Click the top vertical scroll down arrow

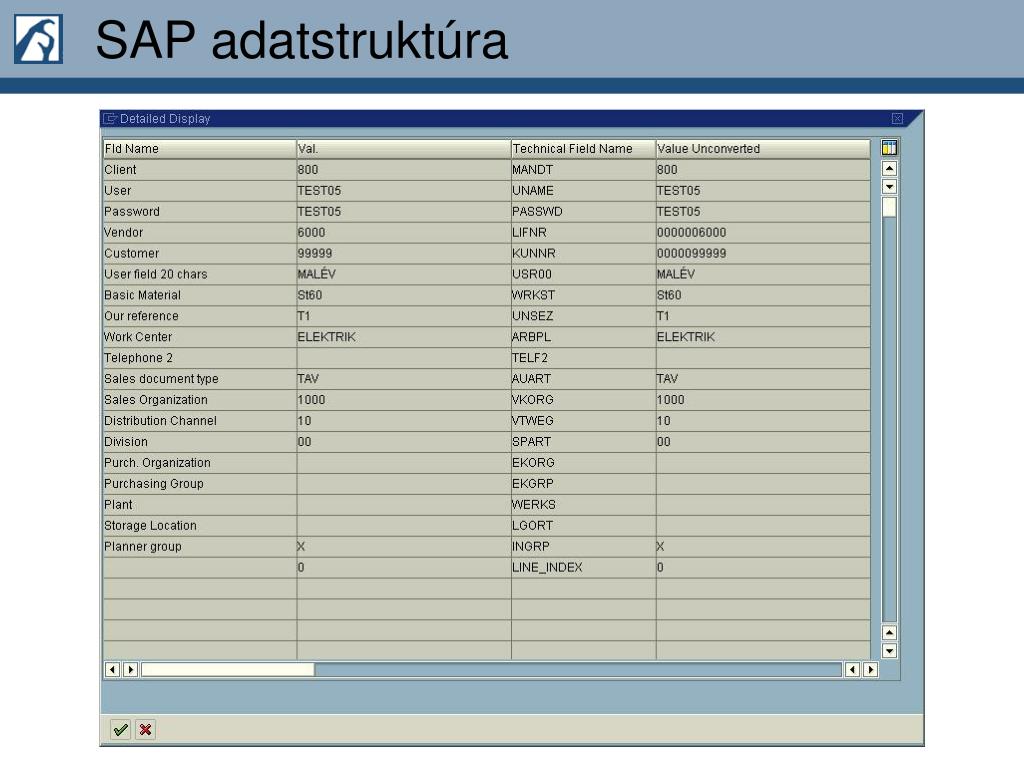point(889,187)
